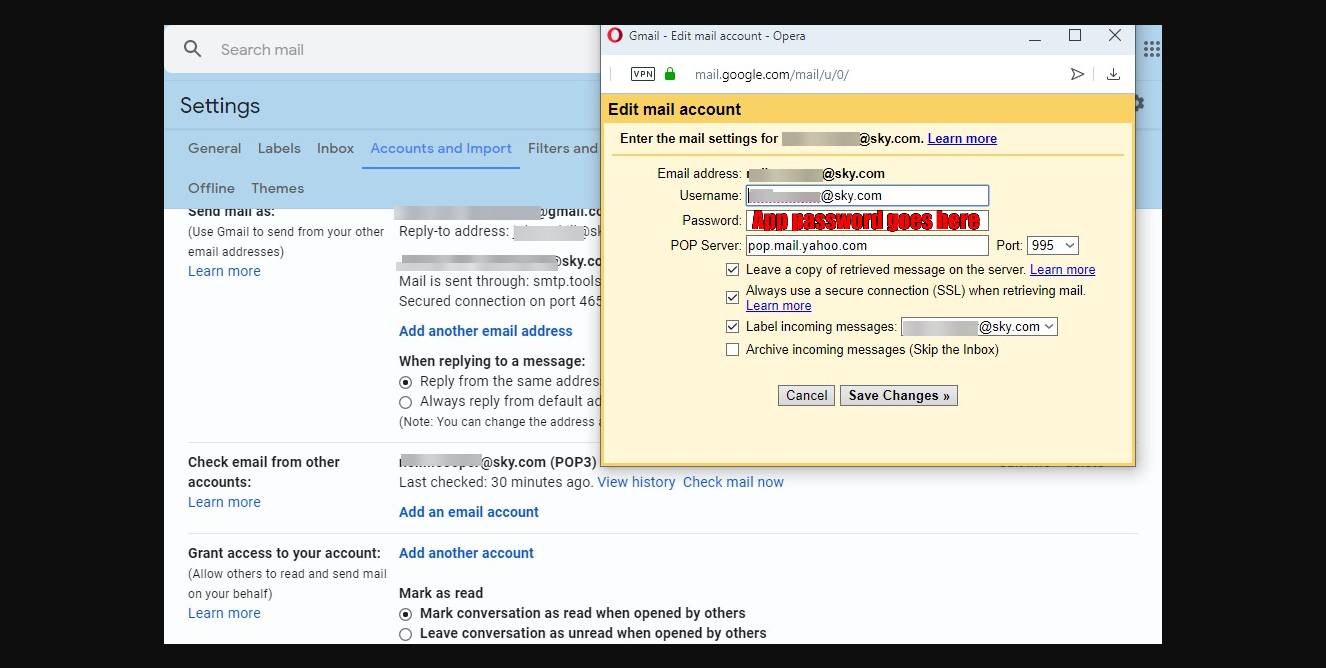1326x668 pixels.
Task: Toggle Always use a secure connection checkbox
Action: 733,297
